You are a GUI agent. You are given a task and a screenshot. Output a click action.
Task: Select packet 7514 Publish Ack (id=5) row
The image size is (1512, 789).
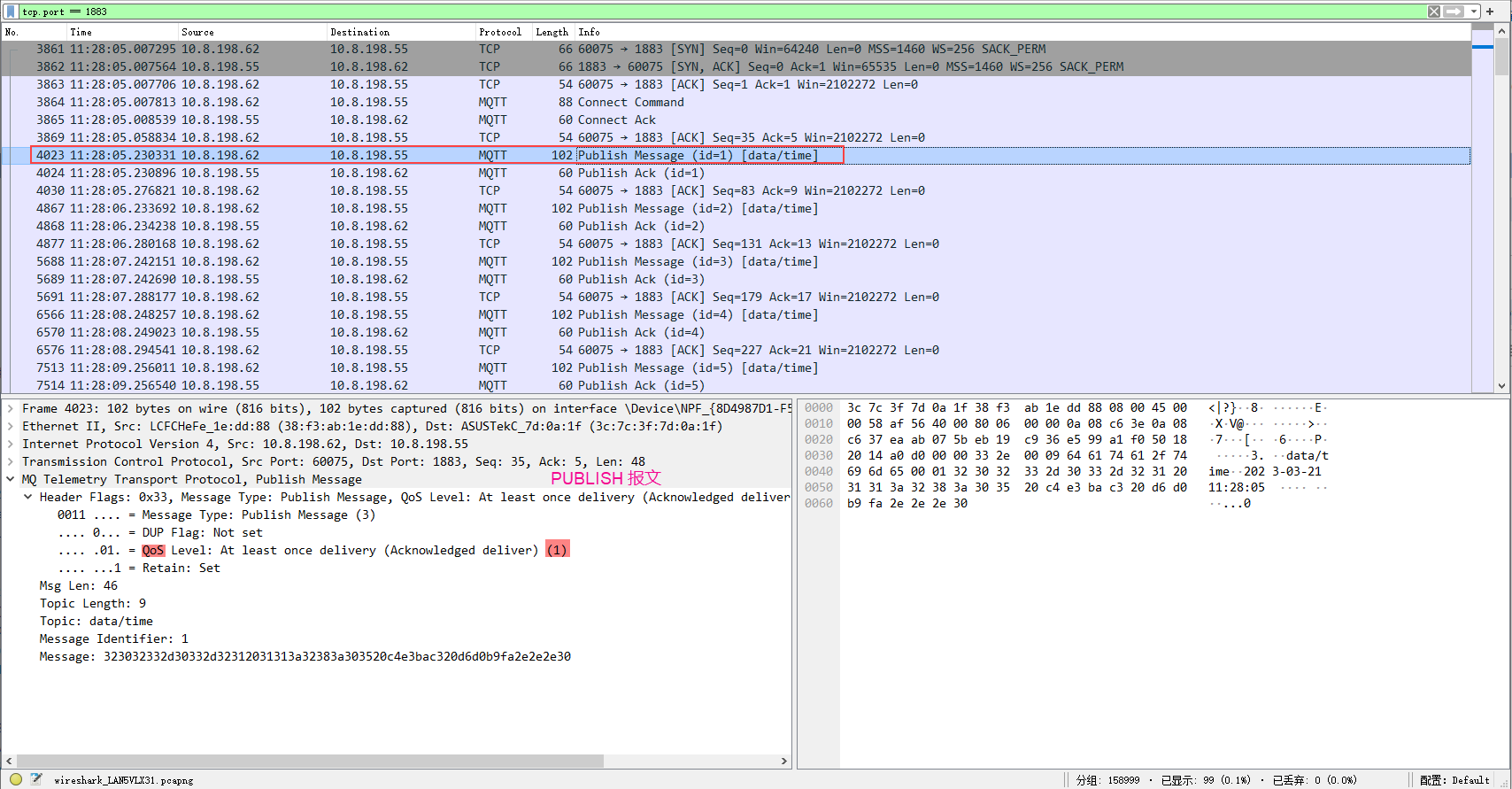(736, 385)
